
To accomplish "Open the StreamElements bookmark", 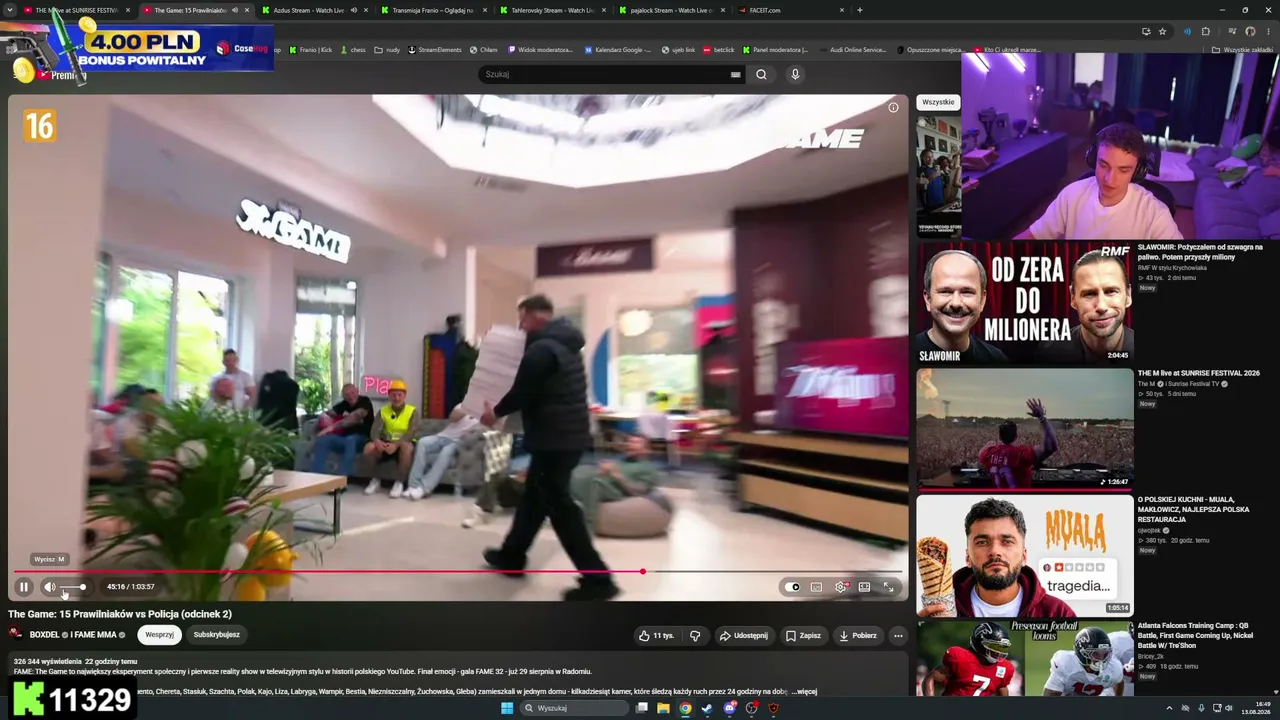I will [435, 49].
